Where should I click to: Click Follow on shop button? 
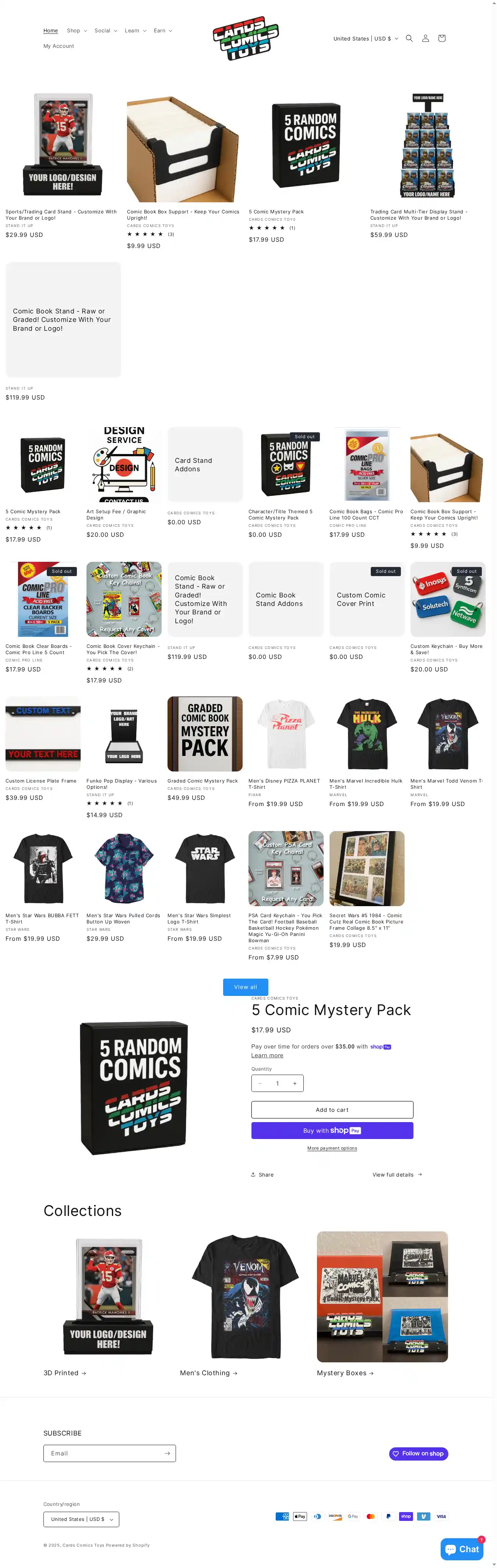pos(419,1454)
